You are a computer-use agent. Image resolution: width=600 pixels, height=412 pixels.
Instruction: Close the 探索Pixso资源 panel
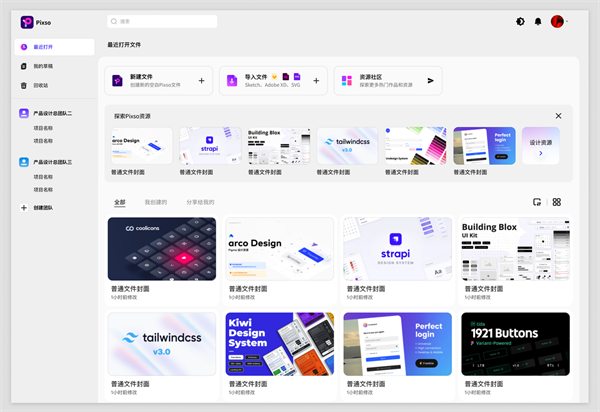[x=558, y=116]
